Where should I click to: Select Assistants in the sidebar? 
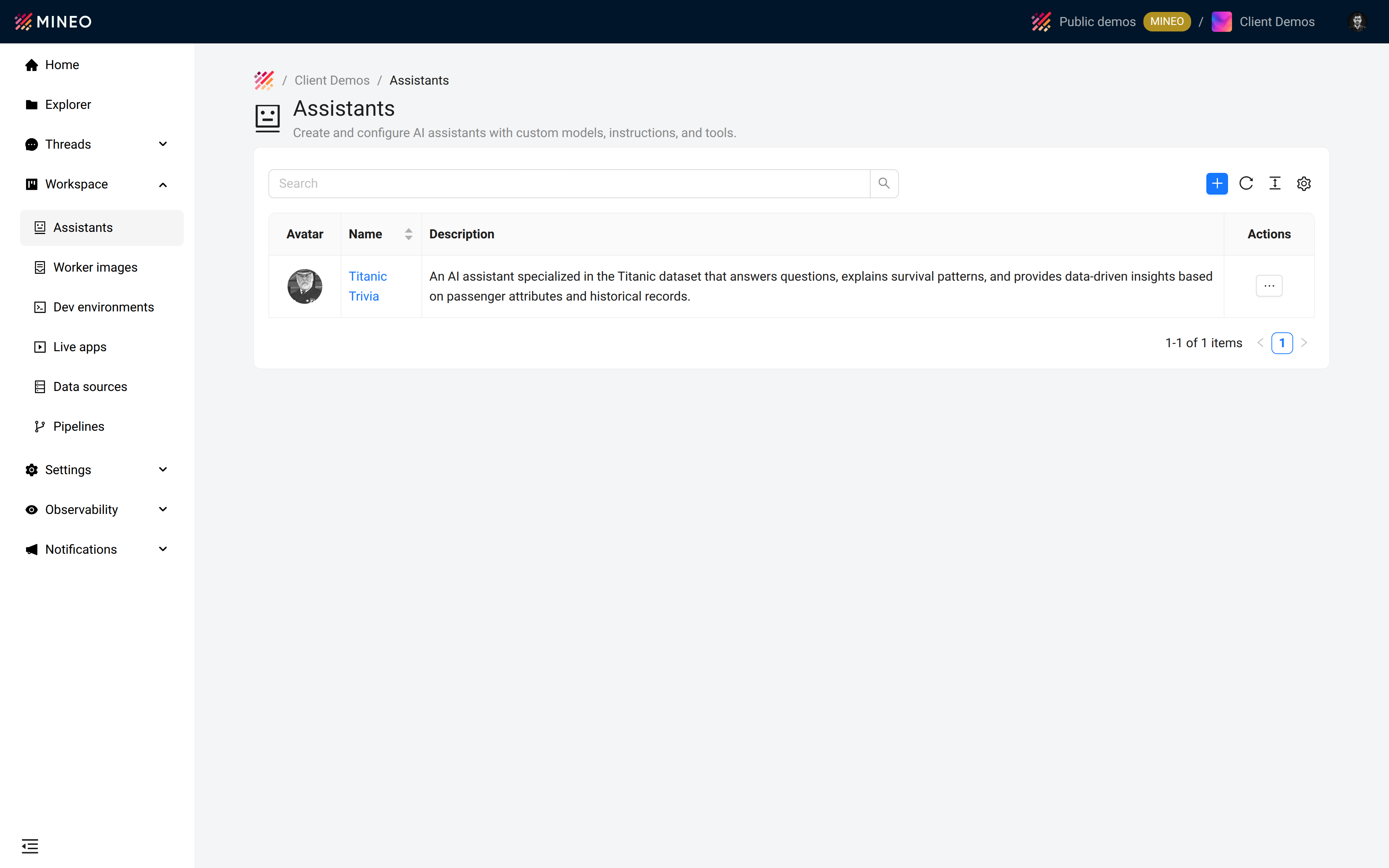[82, 227]
